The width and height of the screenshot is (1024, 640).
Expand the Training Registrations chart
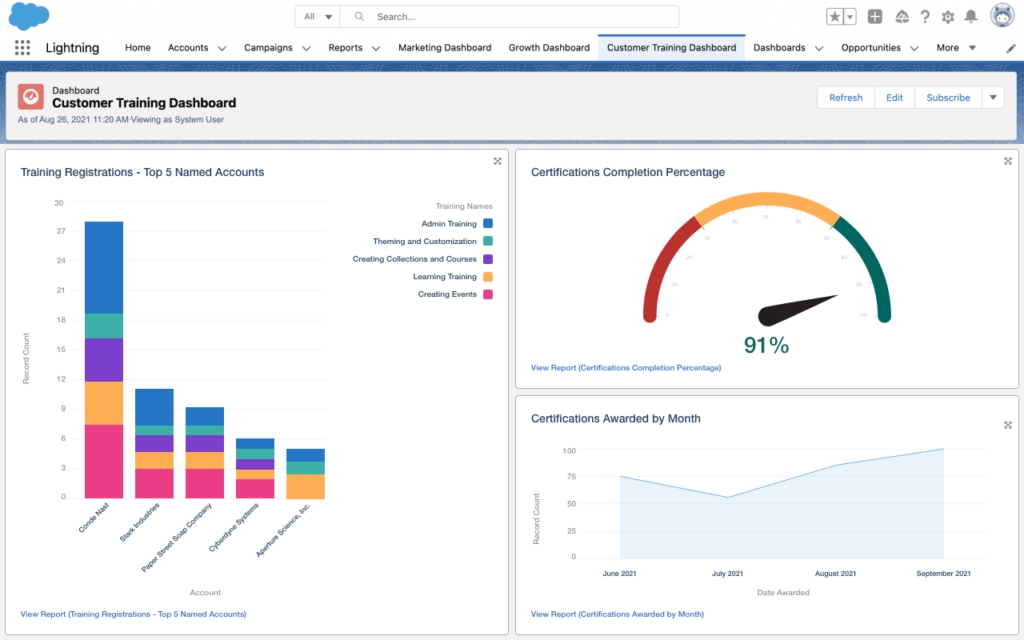(x=498, y=161)
